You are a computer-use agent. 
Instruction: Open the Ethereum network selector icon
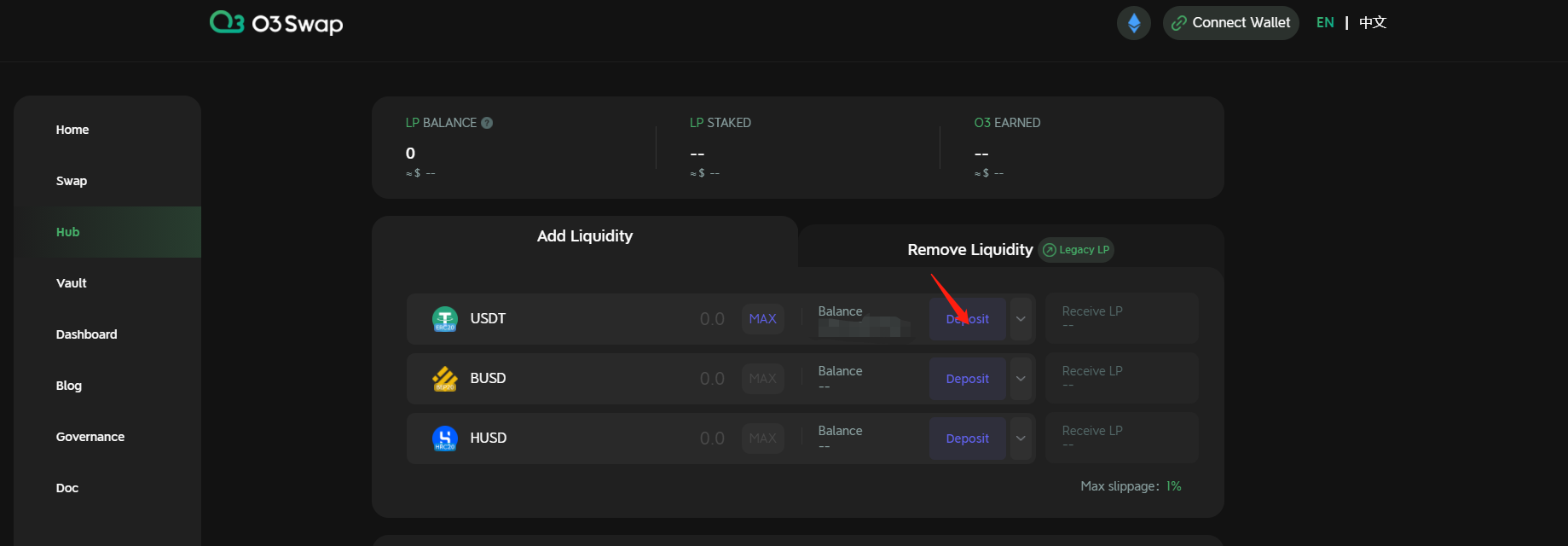coord(1134,23)
